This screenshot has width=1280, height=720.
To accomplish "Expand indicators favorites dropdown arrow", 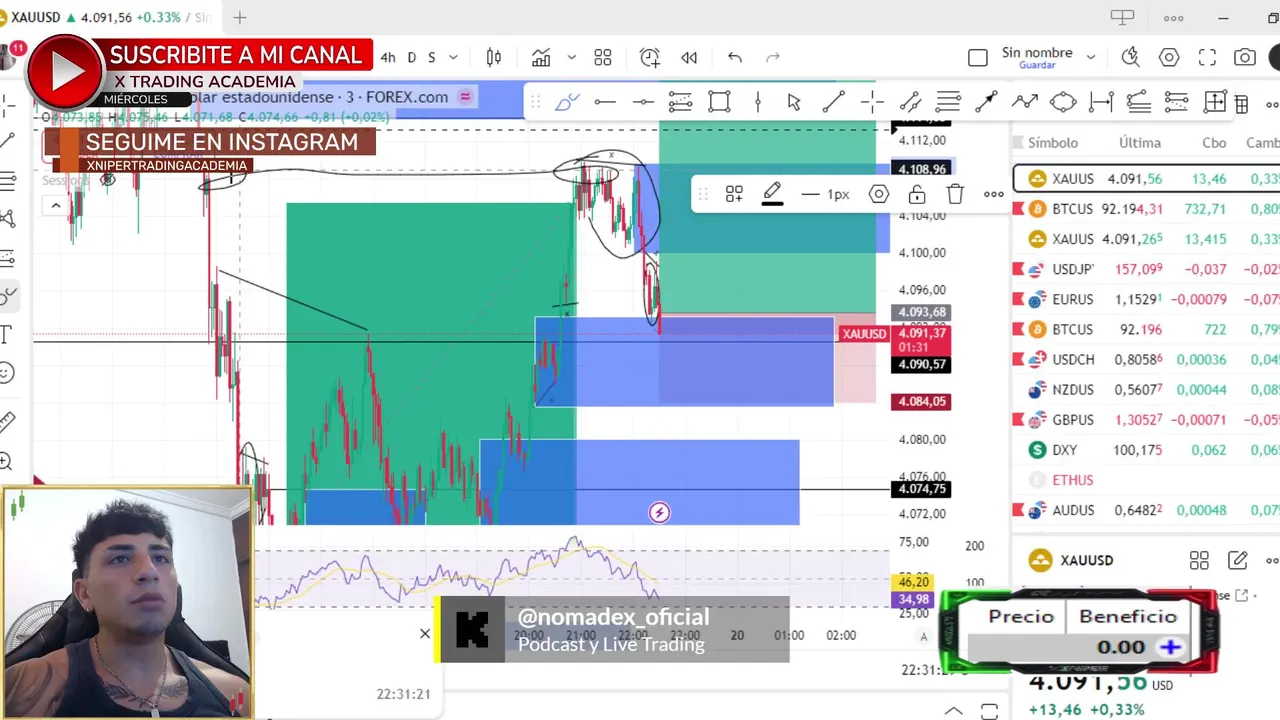I will click(571, 58).
